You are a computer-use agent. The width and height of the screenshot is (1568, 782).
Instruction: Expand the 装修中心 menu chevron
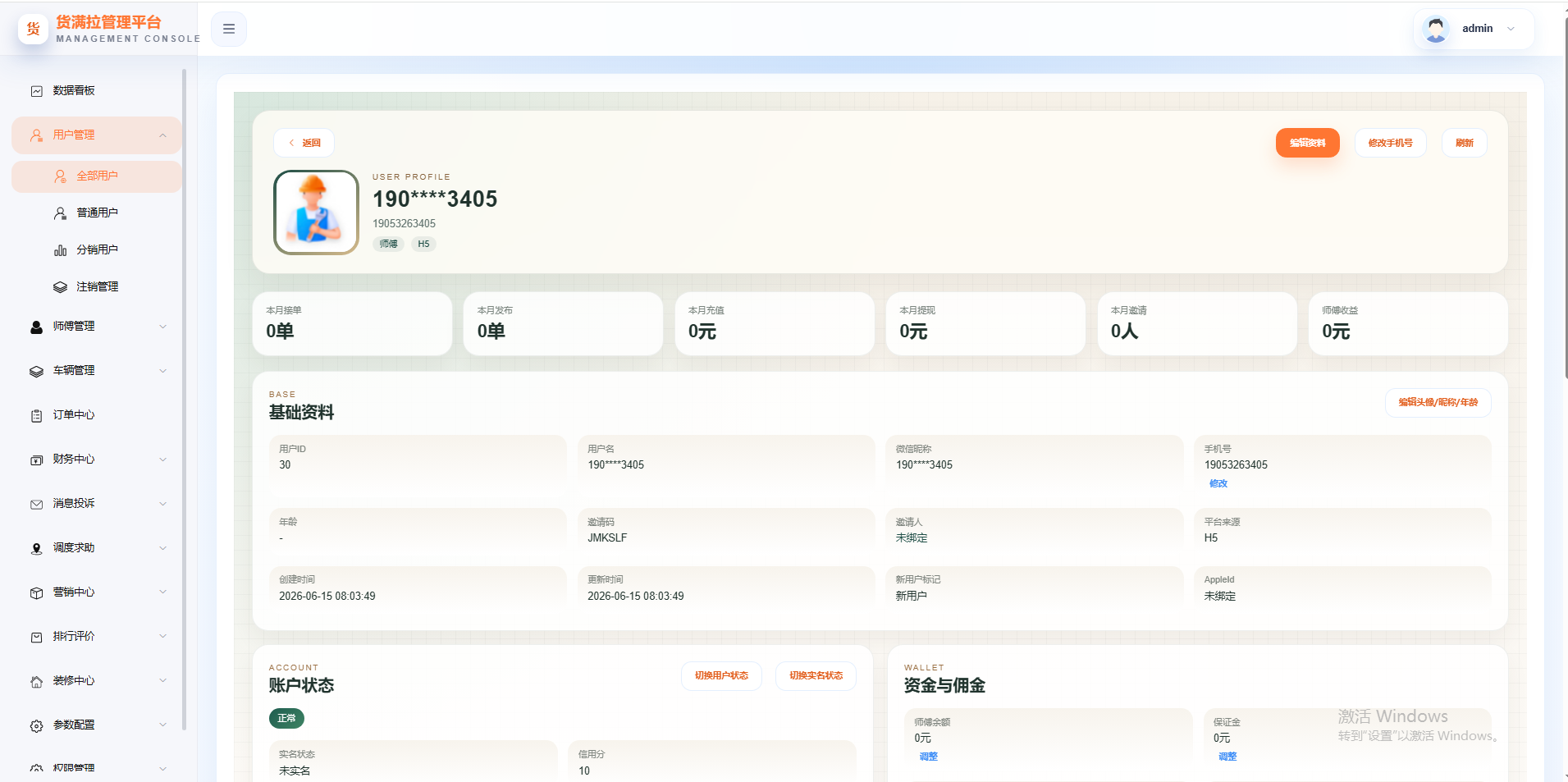(x=162, y=681)
